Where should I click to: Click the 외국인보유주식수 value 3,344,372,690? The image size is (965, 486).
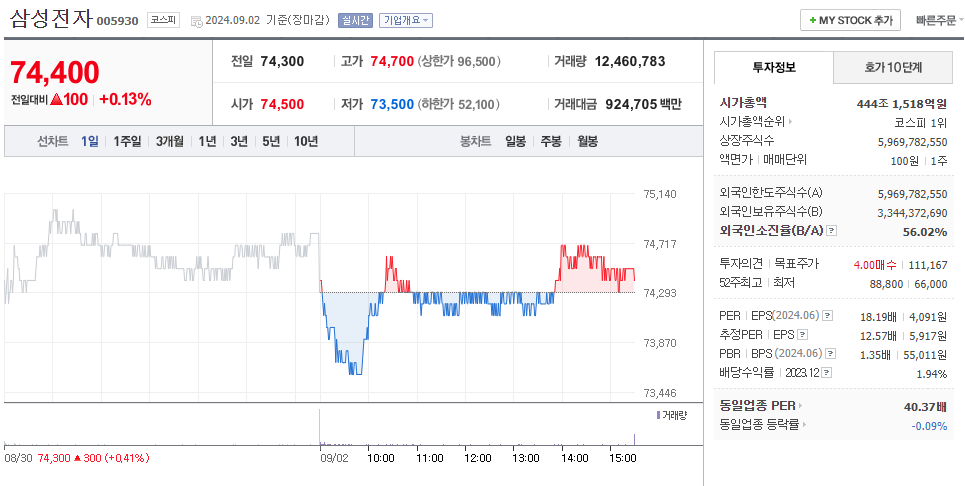(912, 213)
